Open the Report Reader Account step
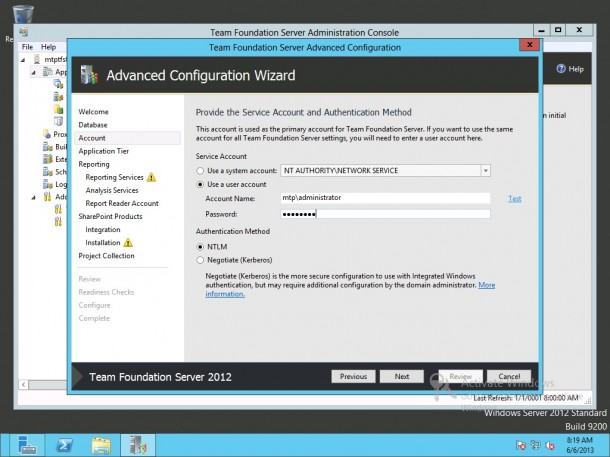This screenshot has height=457, width=610. [122, 203]
